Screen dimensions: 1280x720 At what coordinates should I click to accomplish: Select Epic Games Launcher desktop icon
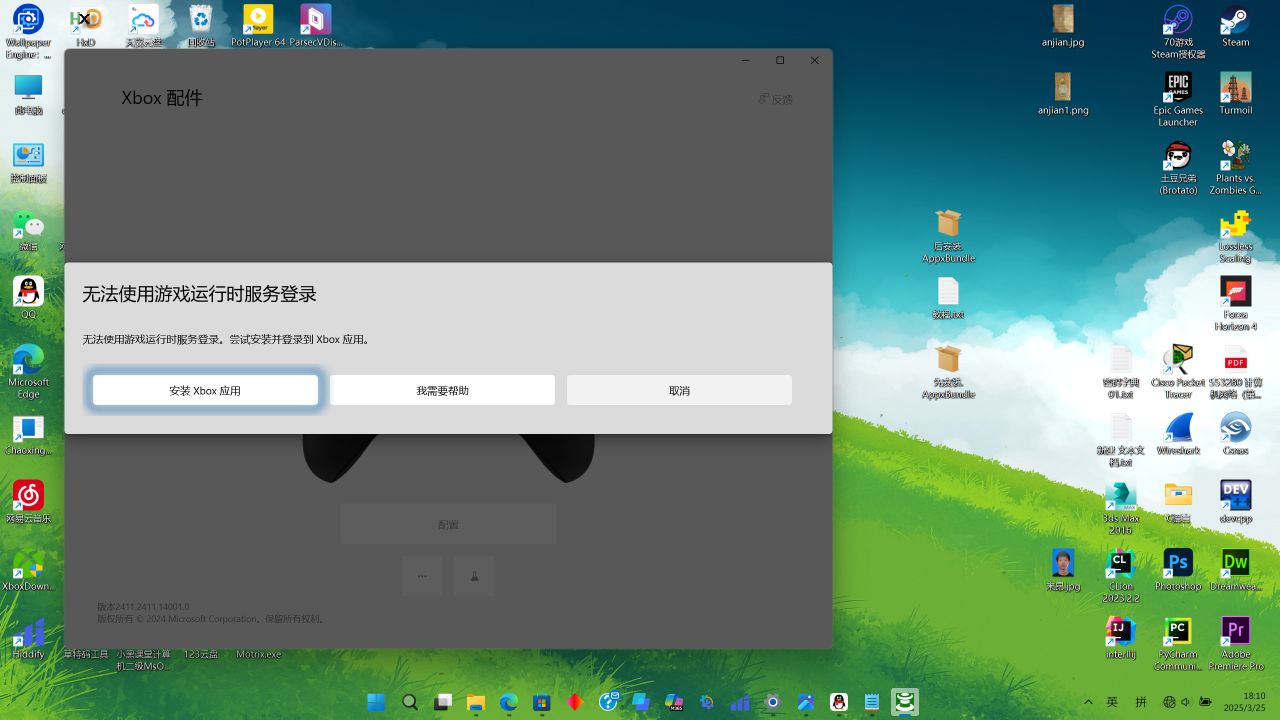[x=1178, y=99]
